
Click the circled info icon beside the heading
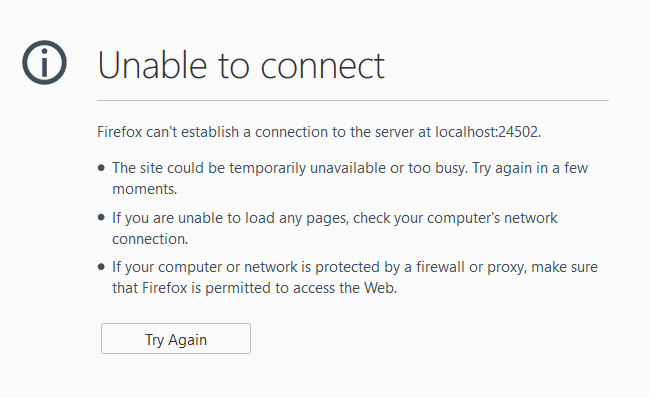click(x=44, y=62)
